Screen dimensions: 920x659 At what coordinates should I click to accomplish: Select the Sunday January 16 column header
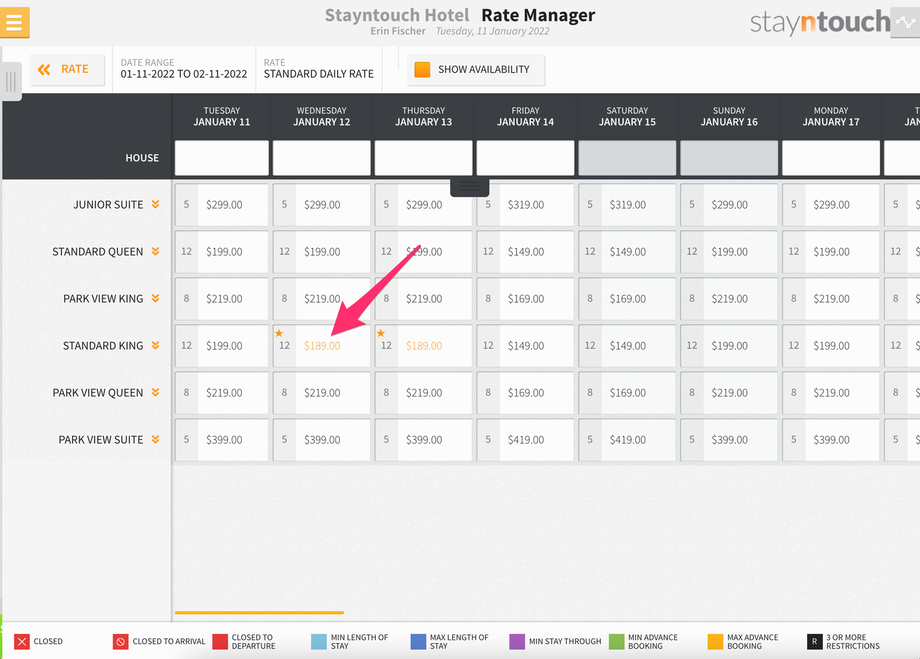point(729,116)
